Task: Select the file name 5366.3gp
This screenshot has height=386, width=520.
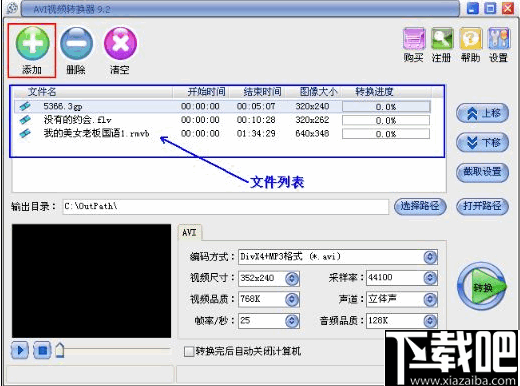Action: coord(63,107)
